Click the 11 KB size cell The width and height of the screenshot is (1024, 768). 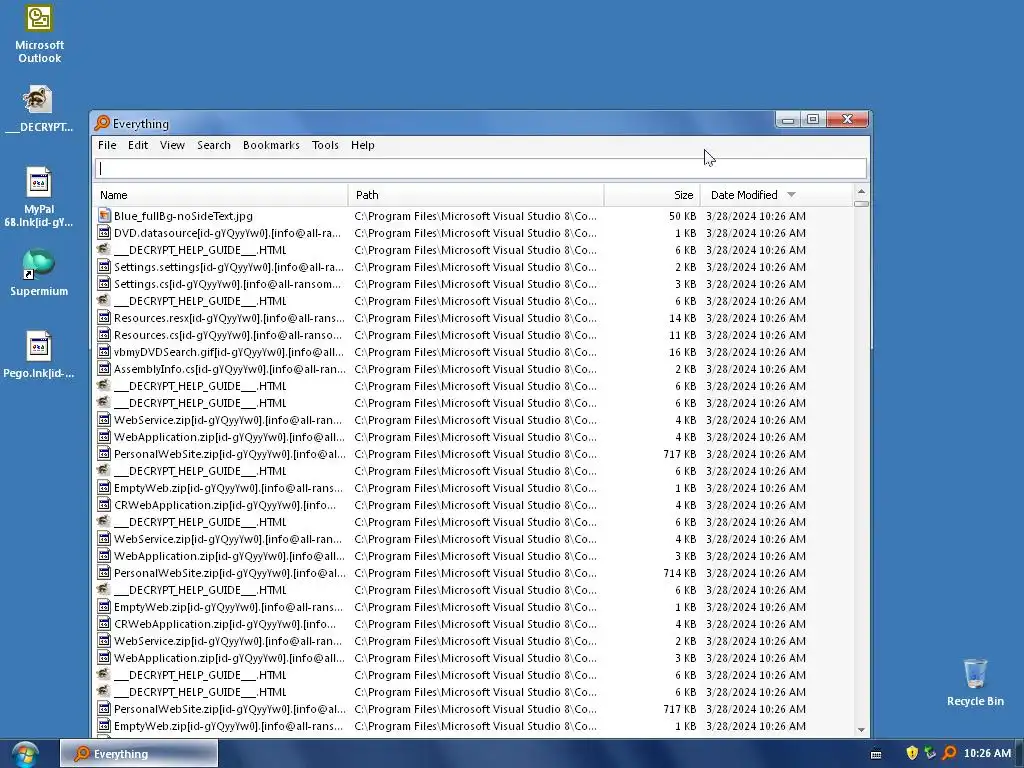point(682,334)
